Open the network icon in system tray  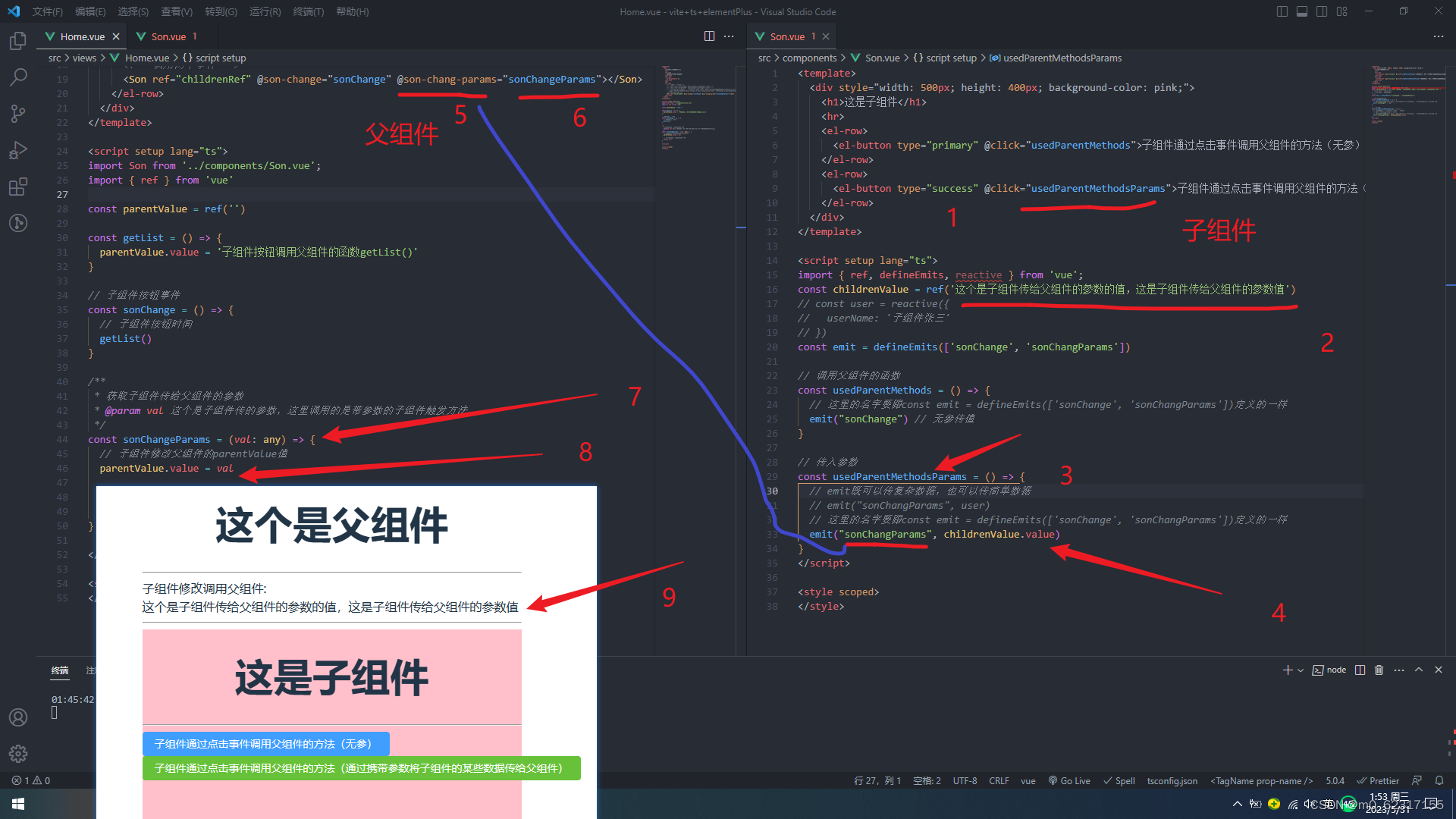1293,804
